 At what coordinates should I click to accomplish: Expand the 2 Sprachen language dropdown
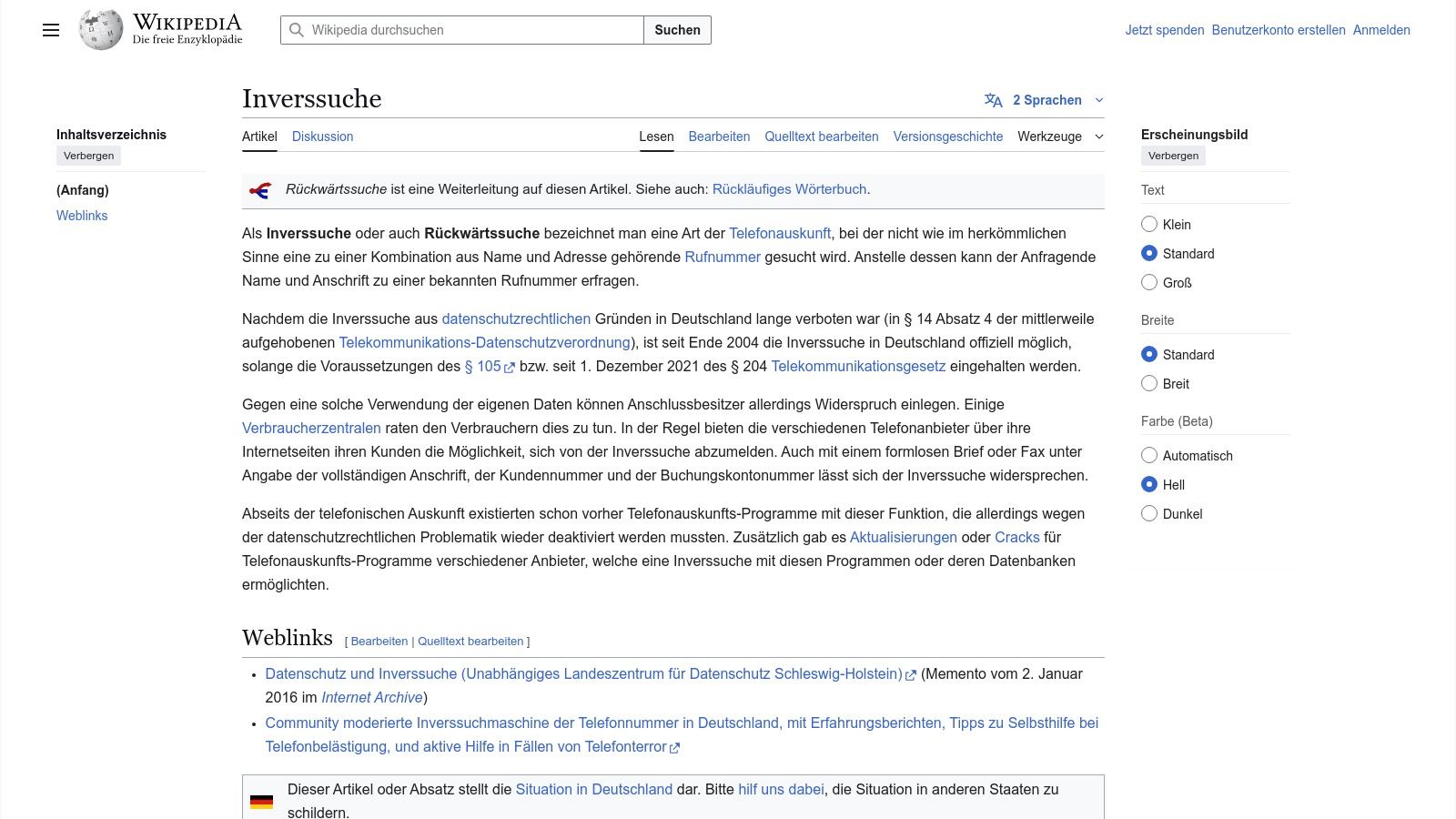click(x=1045, y=100)
